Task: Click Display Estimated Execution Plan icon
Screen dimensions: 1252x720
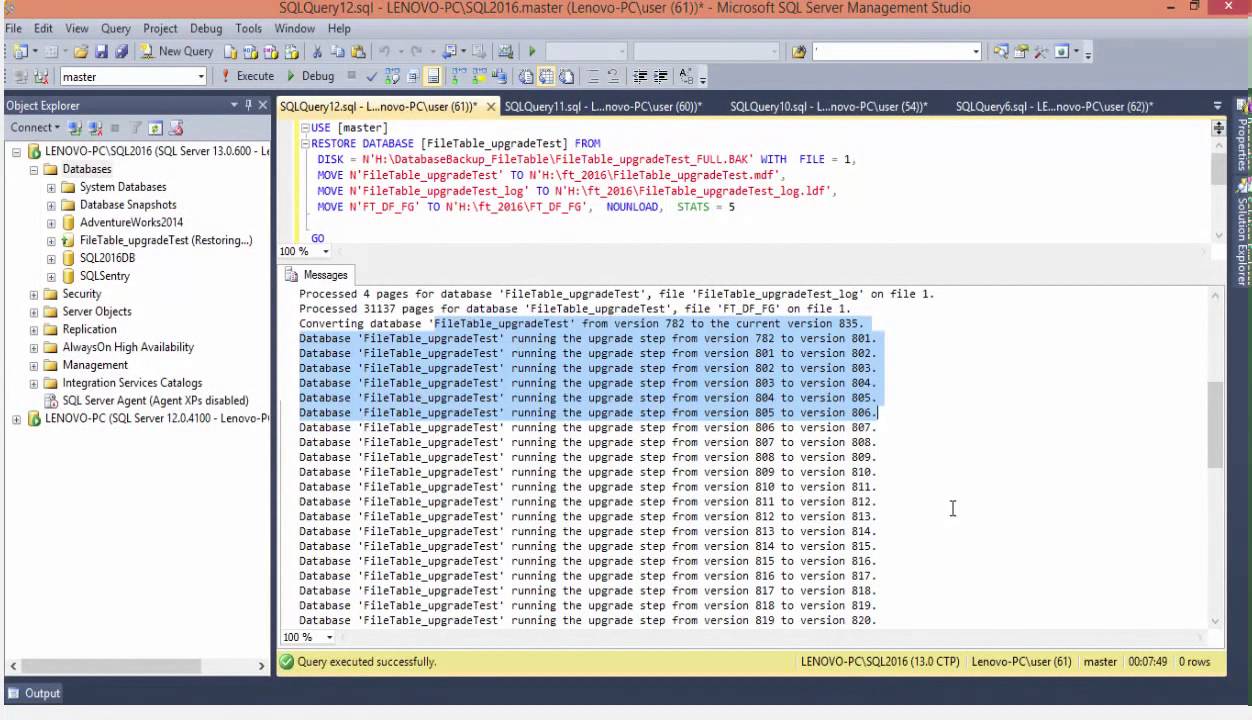Action: click(392, 76)
